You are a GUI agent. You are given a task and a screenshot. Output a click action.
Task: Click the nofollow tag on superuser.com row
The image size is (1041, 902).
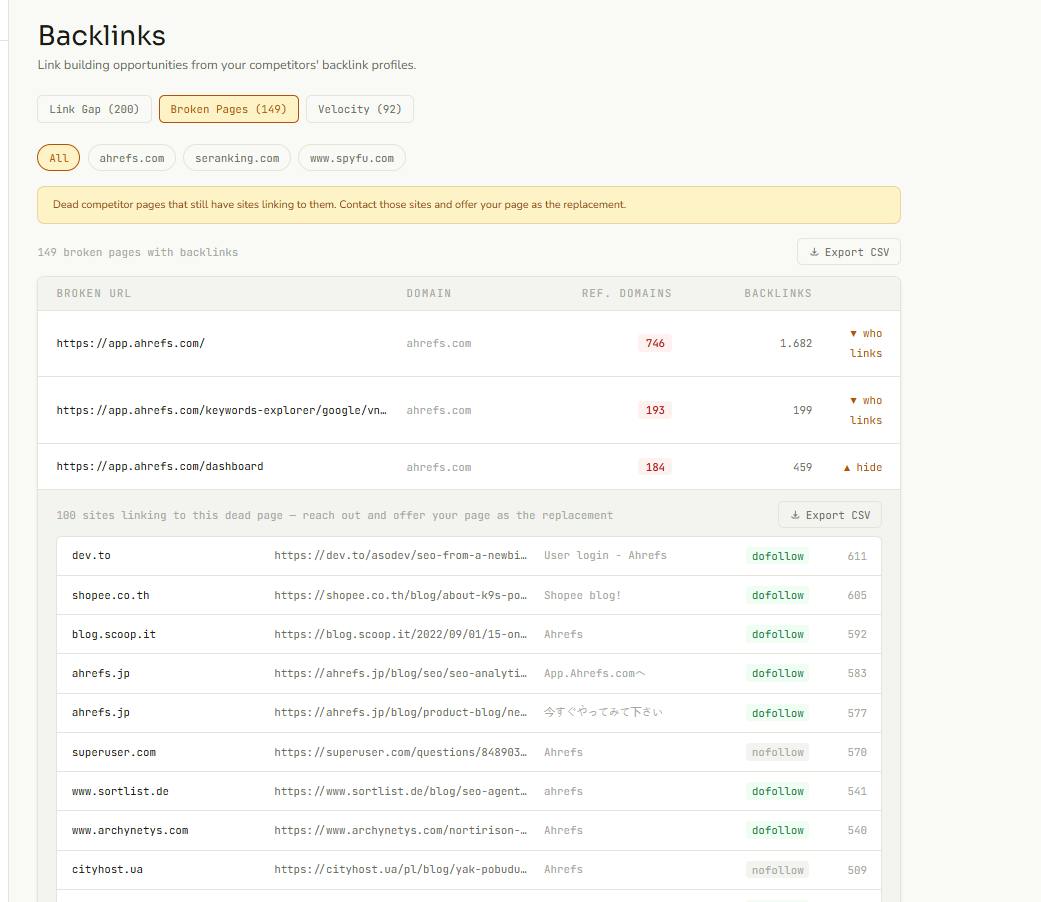[x=777, y=752]
